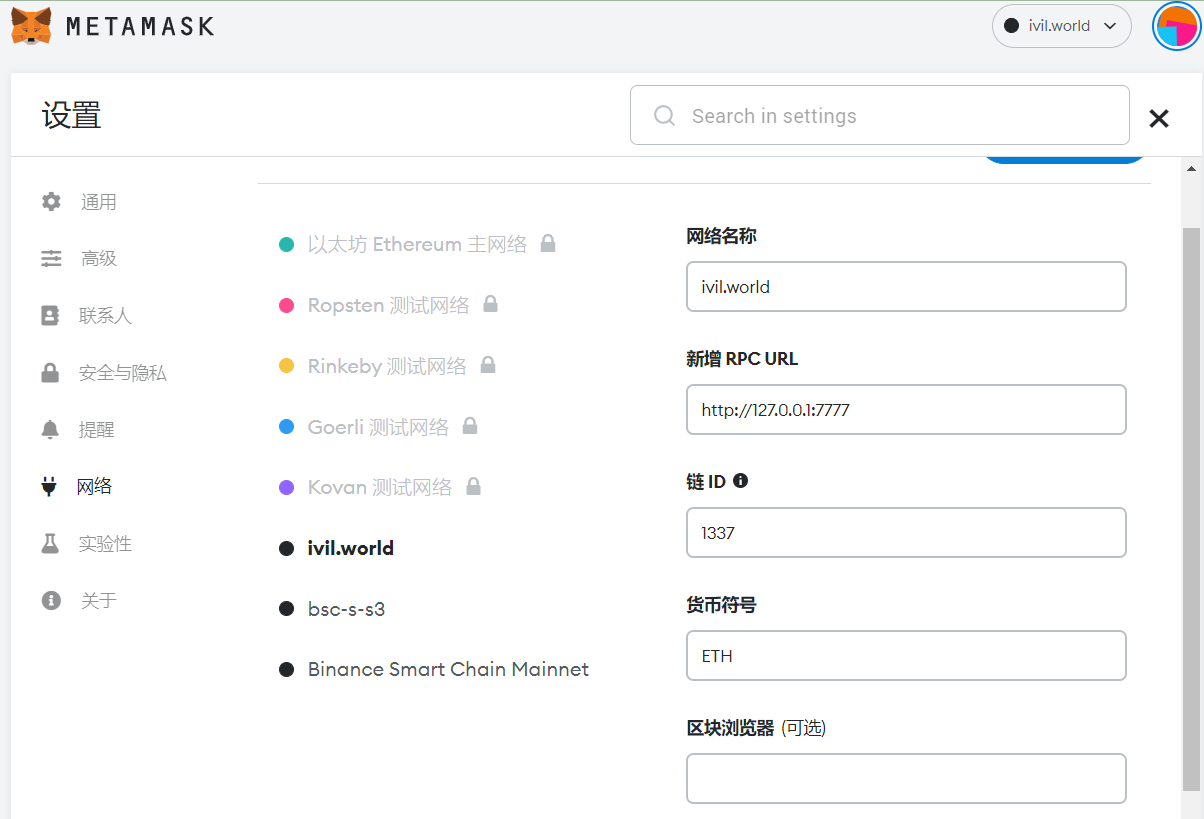Click the contact book icon beside 联系人
The width and height of the screenshot is (1204, 819).
[x=50, y=316]
